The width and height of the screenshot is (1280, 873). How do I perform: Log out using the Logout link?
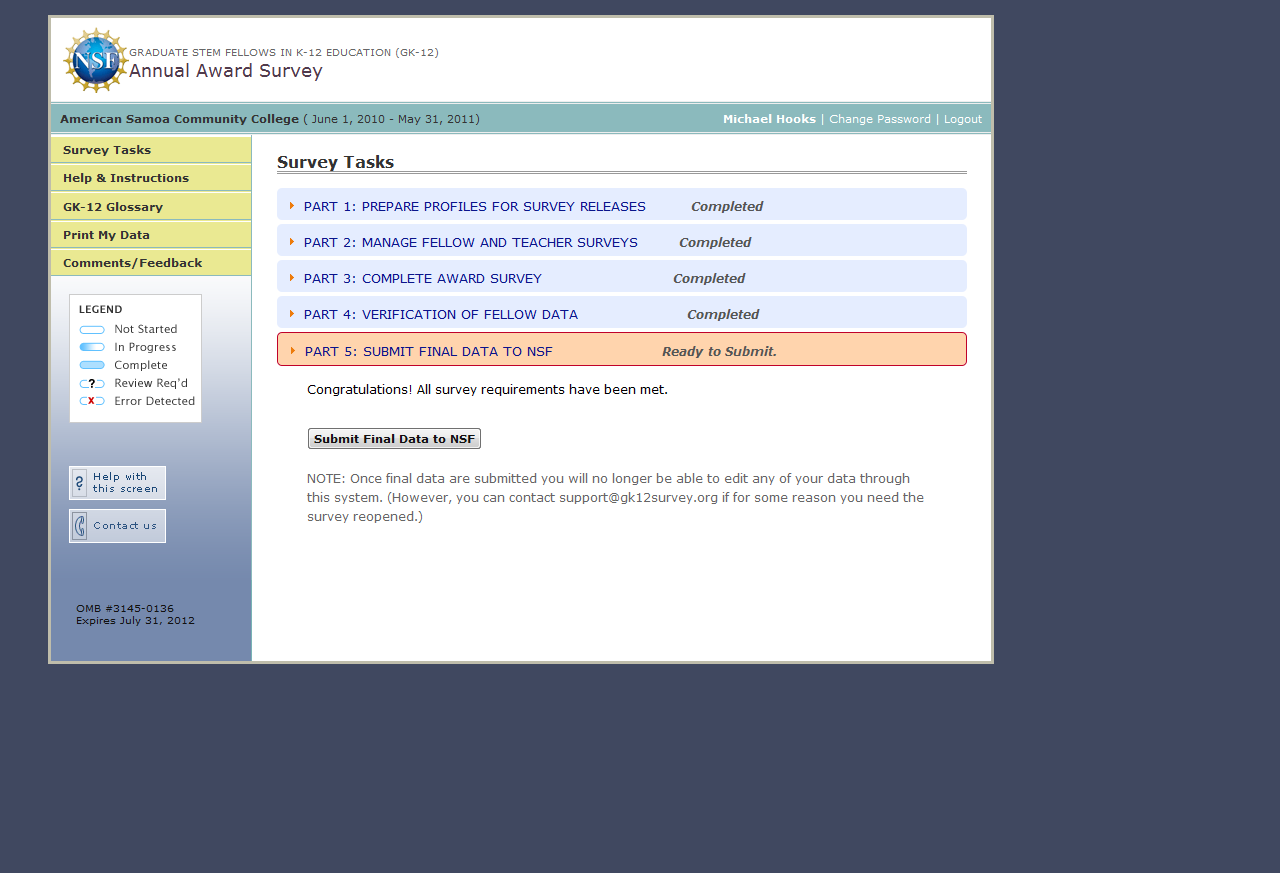963,119
